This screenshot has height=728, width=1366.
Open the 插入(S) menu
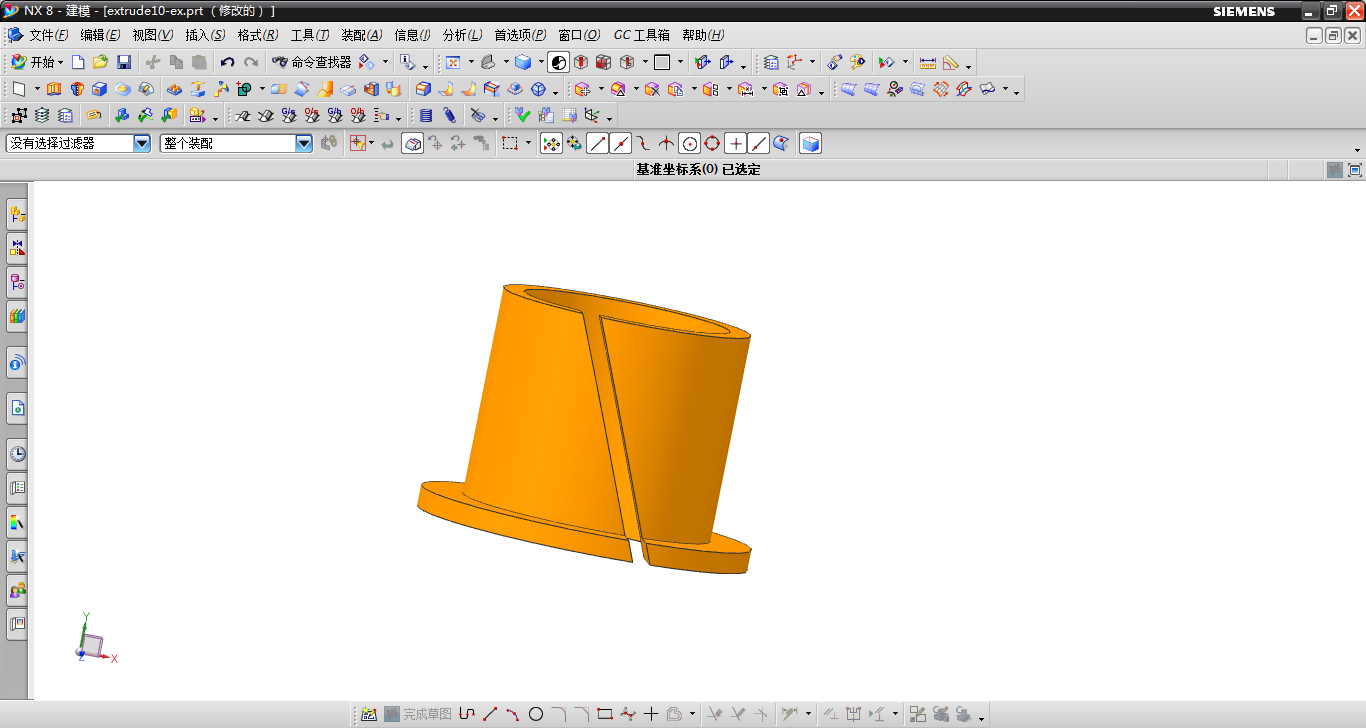(x=205, y=35)
